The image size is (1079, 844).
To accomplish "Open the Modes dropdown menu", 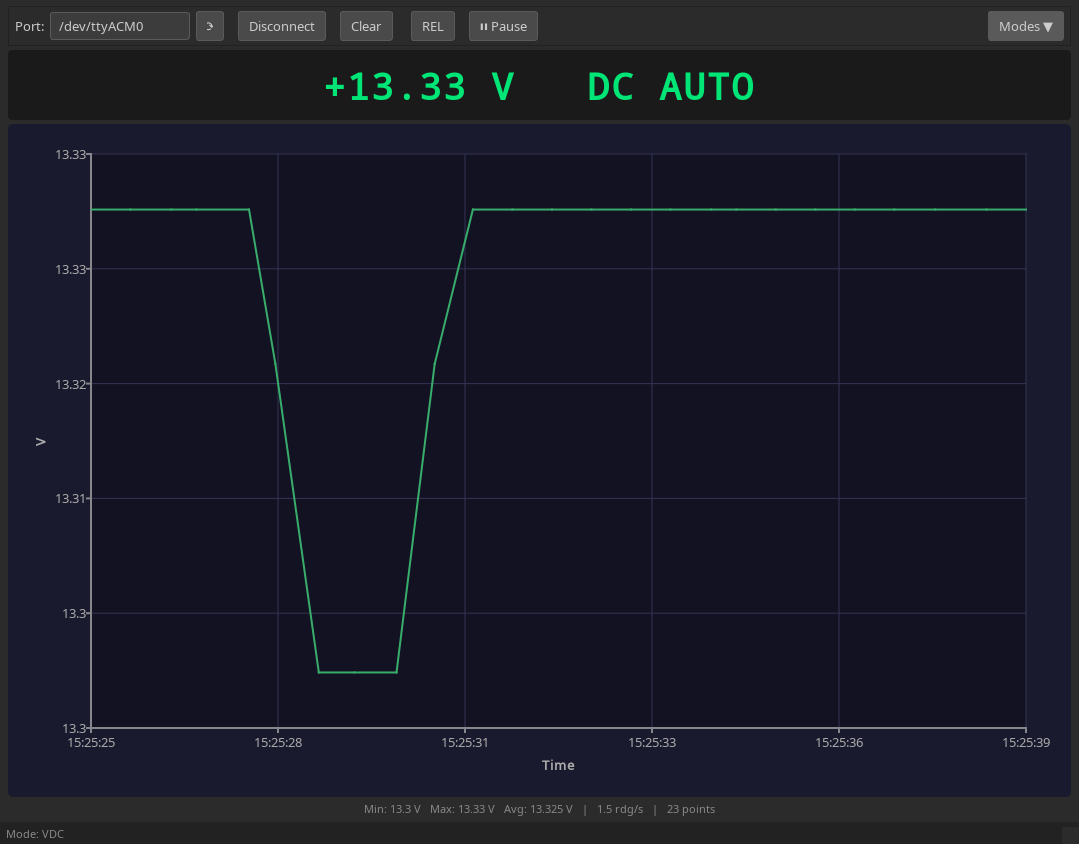I will (1025, 26).
